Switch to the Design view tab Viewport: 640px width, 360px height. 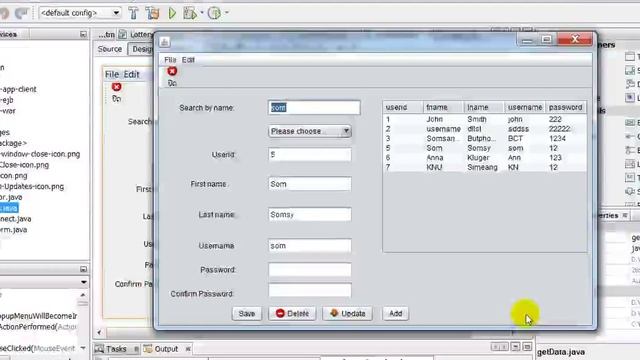(142, 49)
